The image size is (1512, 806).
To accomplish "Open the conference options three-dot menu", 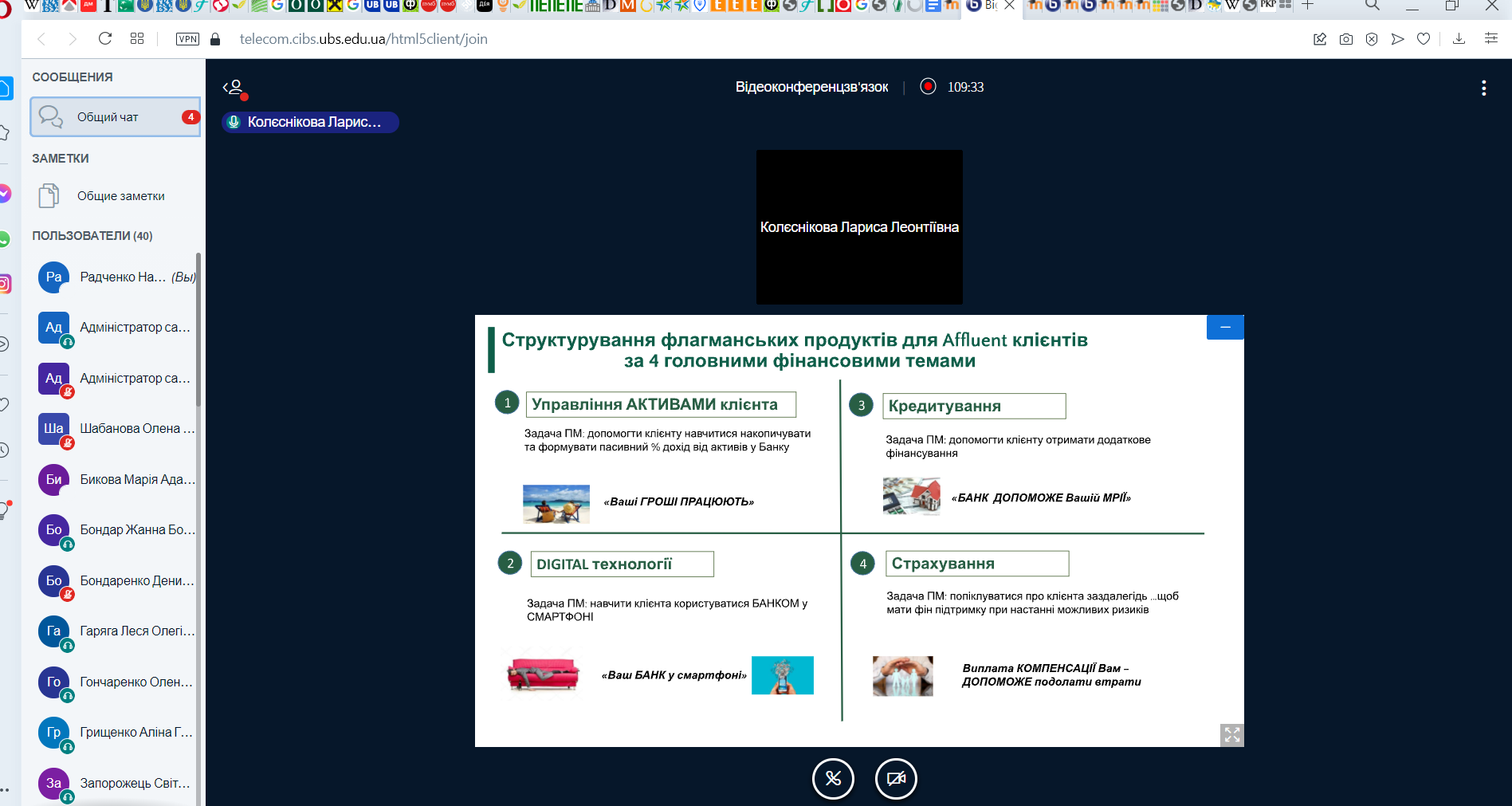I will coord(1483,88).
